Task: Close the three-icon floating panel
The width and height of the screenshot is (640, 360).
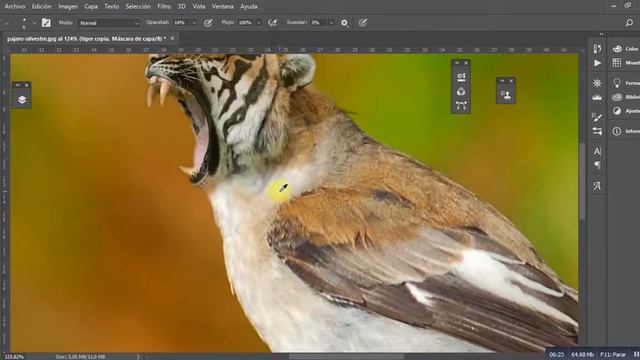Action: tap(466, 63)
